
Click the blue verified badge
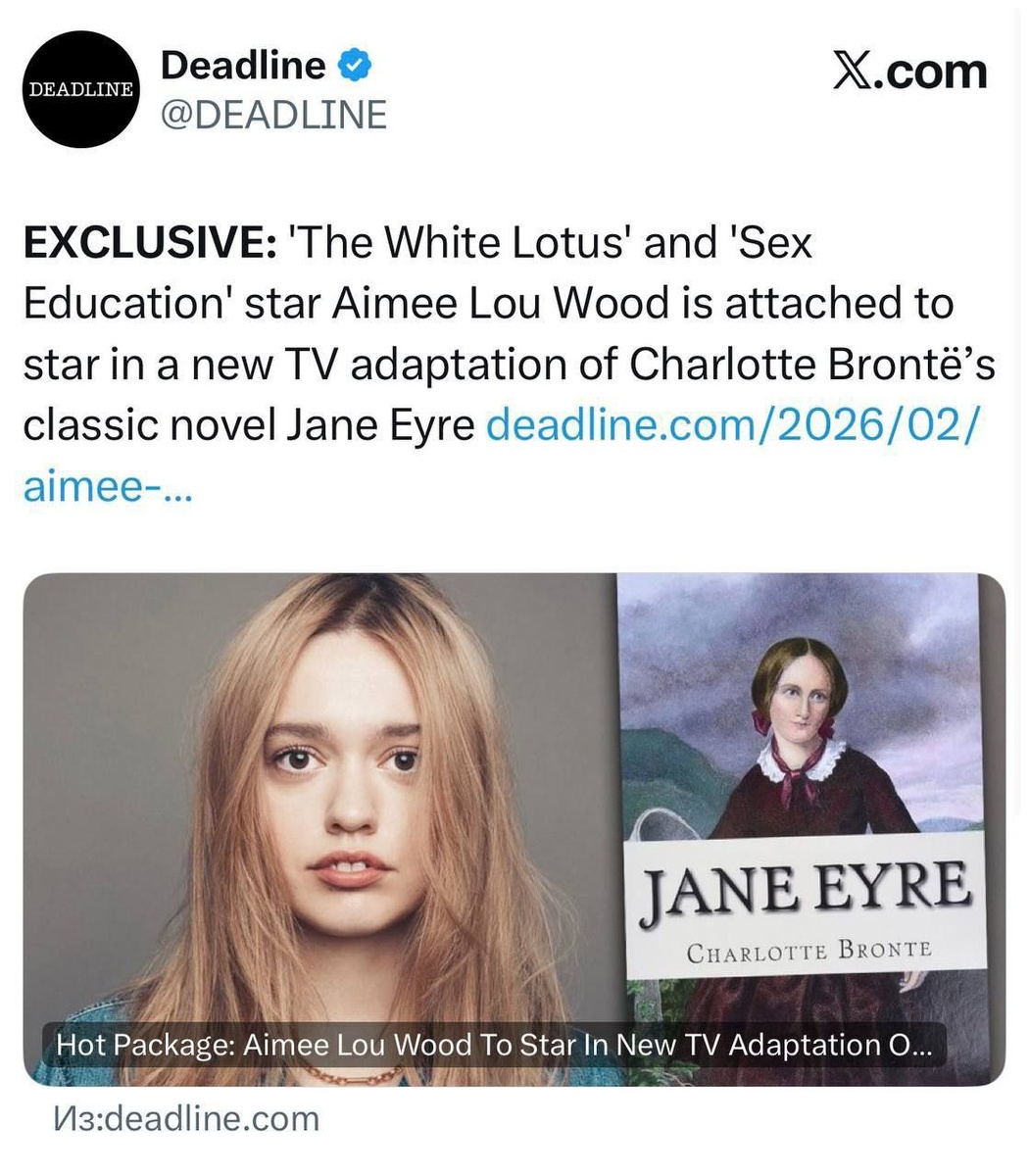[355, 67]
